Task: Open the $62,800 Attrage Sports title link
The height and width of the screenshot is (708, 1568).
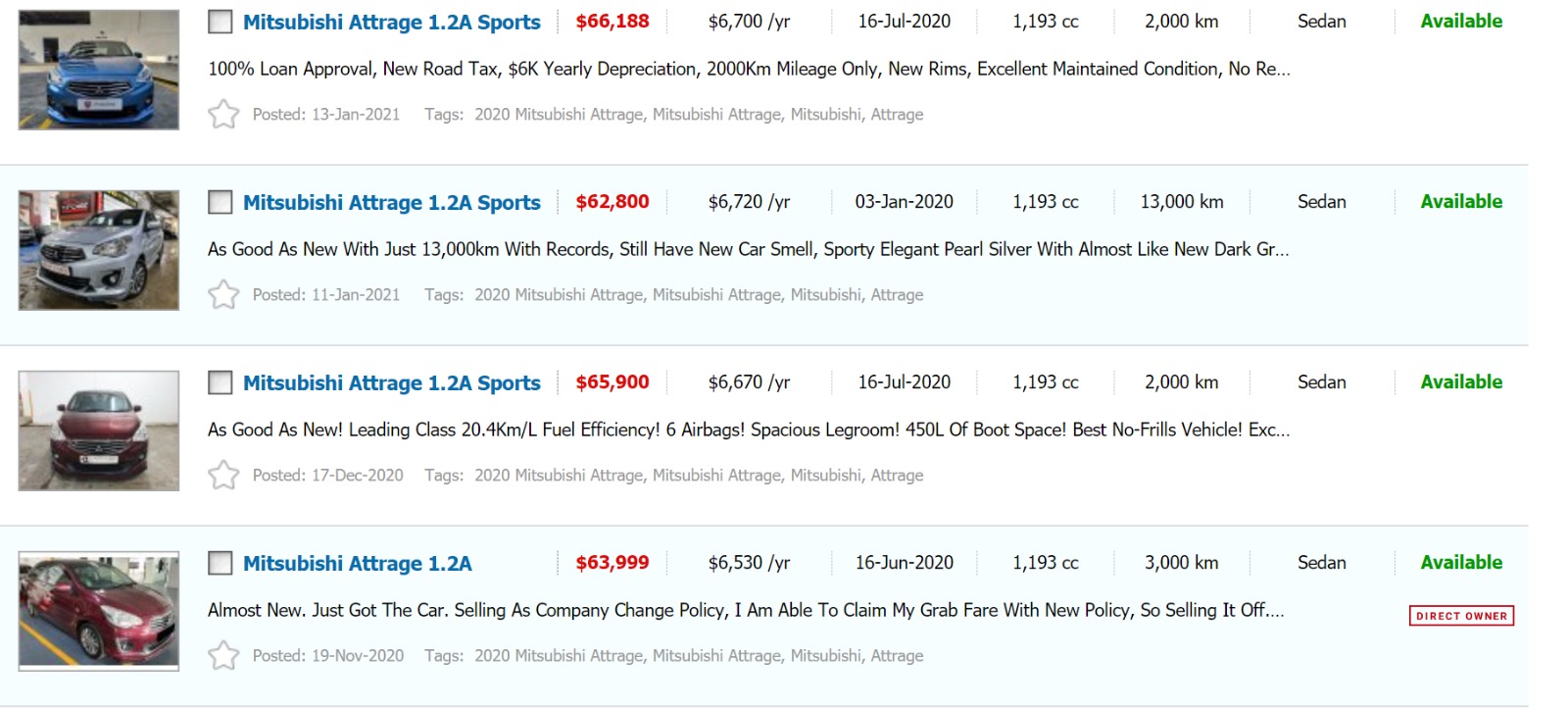Action: pos(391,202)
